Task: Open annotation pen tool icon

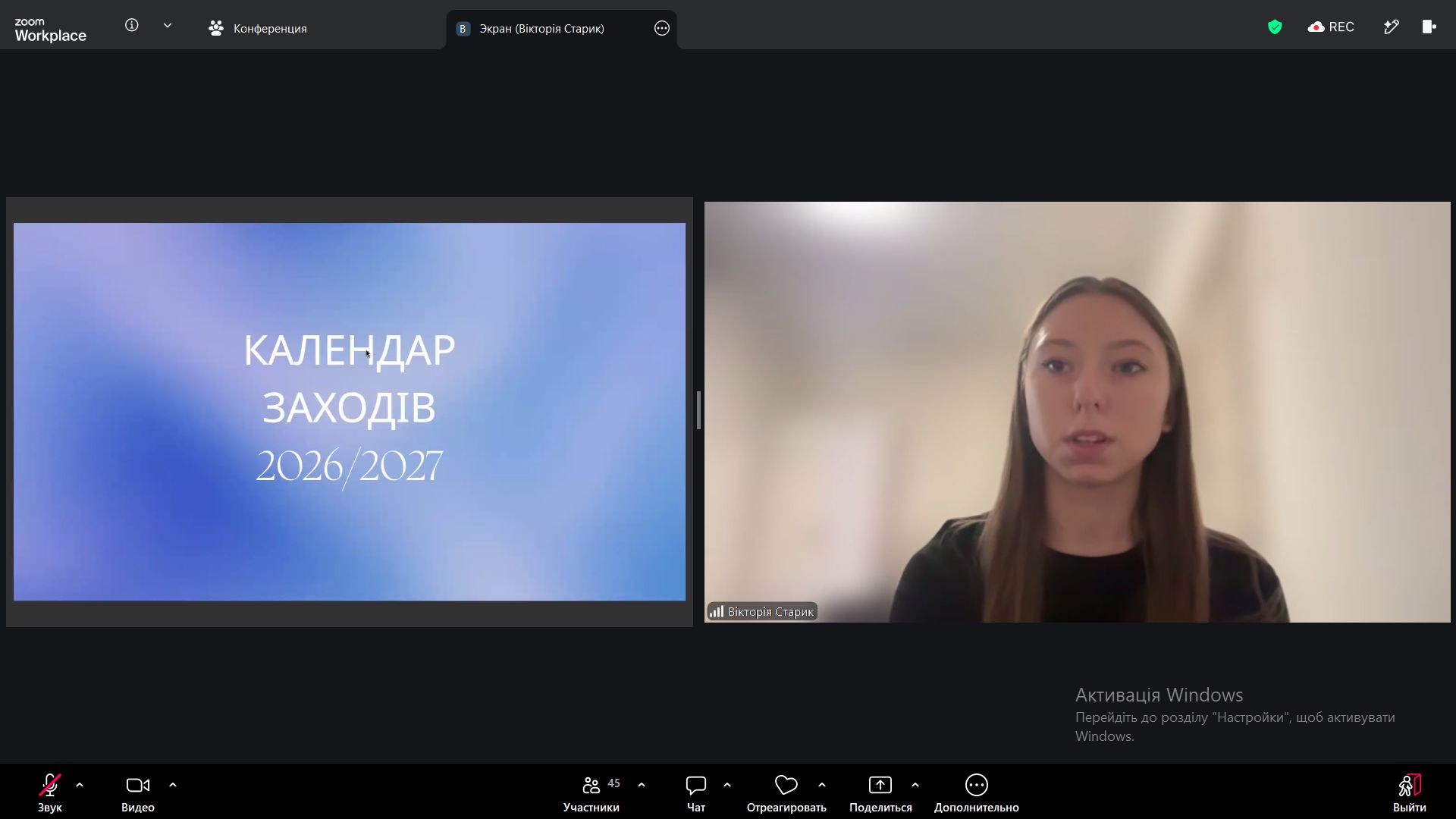Action: (1391, 27)
